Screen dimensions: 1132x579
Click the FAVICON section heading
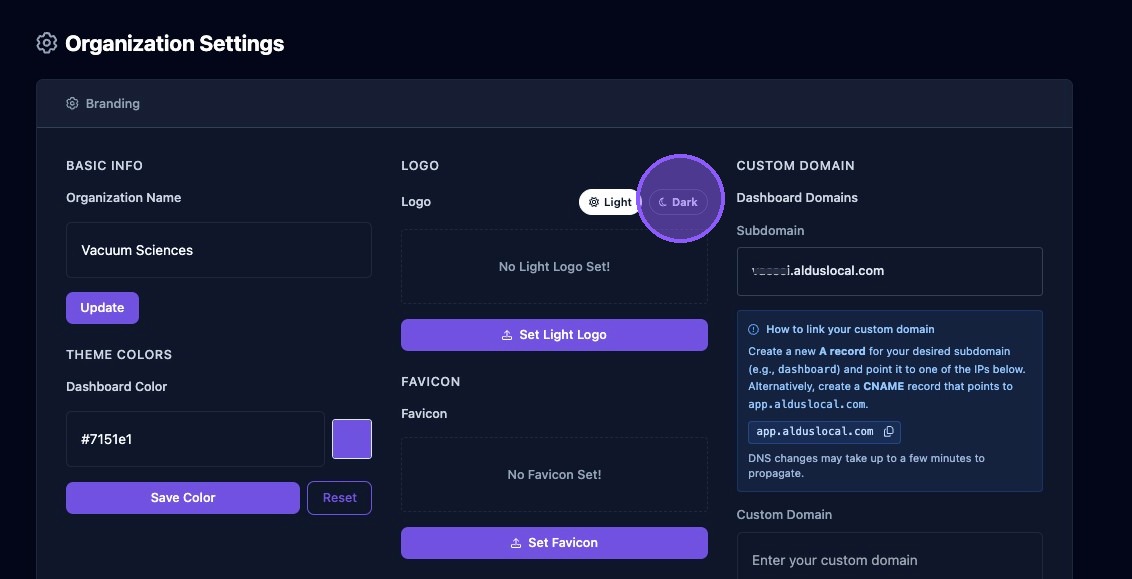click(431, 381)
